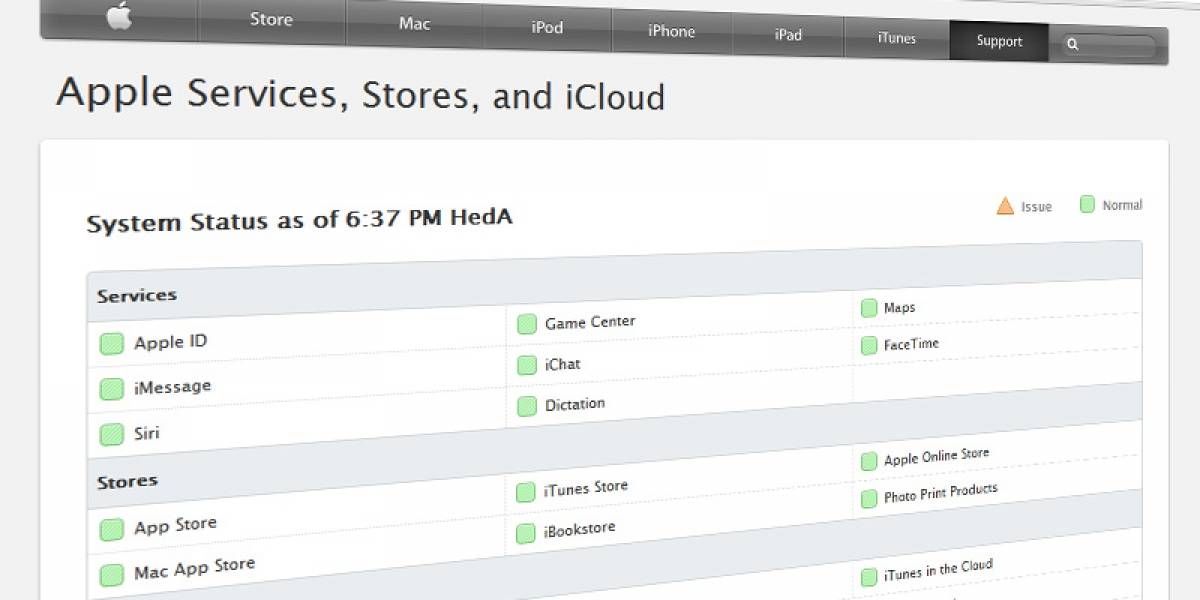This screenshot has width=1200, height=600.
Task: Click the Apple Services, Stores, and iCloud title
Action: click(x=360, y=95)
